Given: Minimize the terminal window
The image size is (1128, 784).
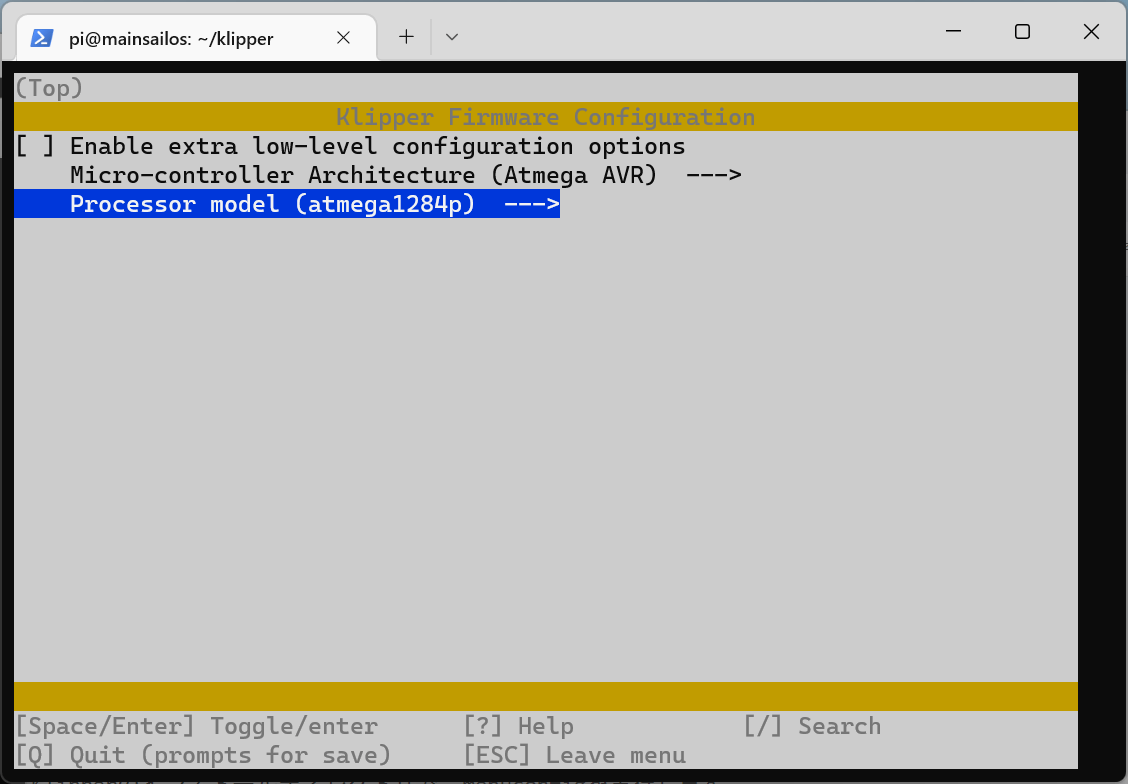Looking at the screenshot, I should click(953, 31).
